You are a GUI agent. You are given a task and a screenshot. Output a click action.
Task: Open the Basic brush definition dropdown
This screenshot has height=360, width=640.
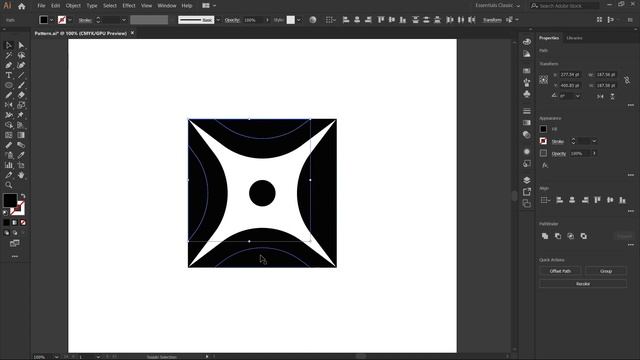pos(218,20)
